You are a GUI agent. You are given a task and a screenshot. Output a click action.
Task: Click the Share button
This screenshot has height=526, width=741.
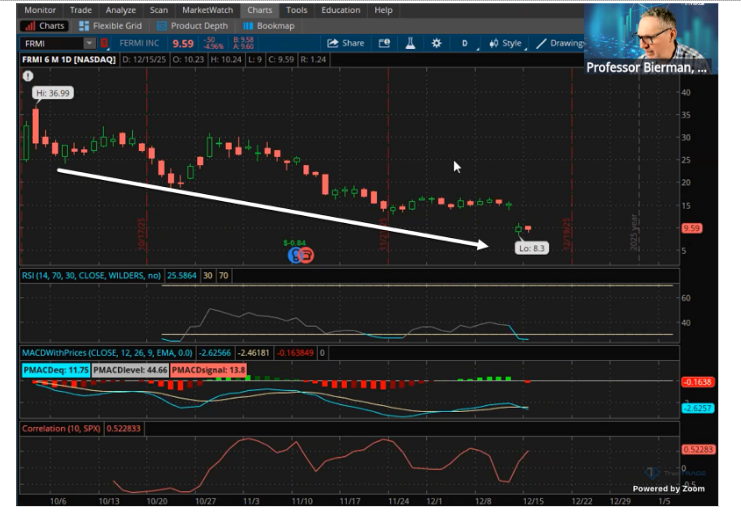point(346,44)
